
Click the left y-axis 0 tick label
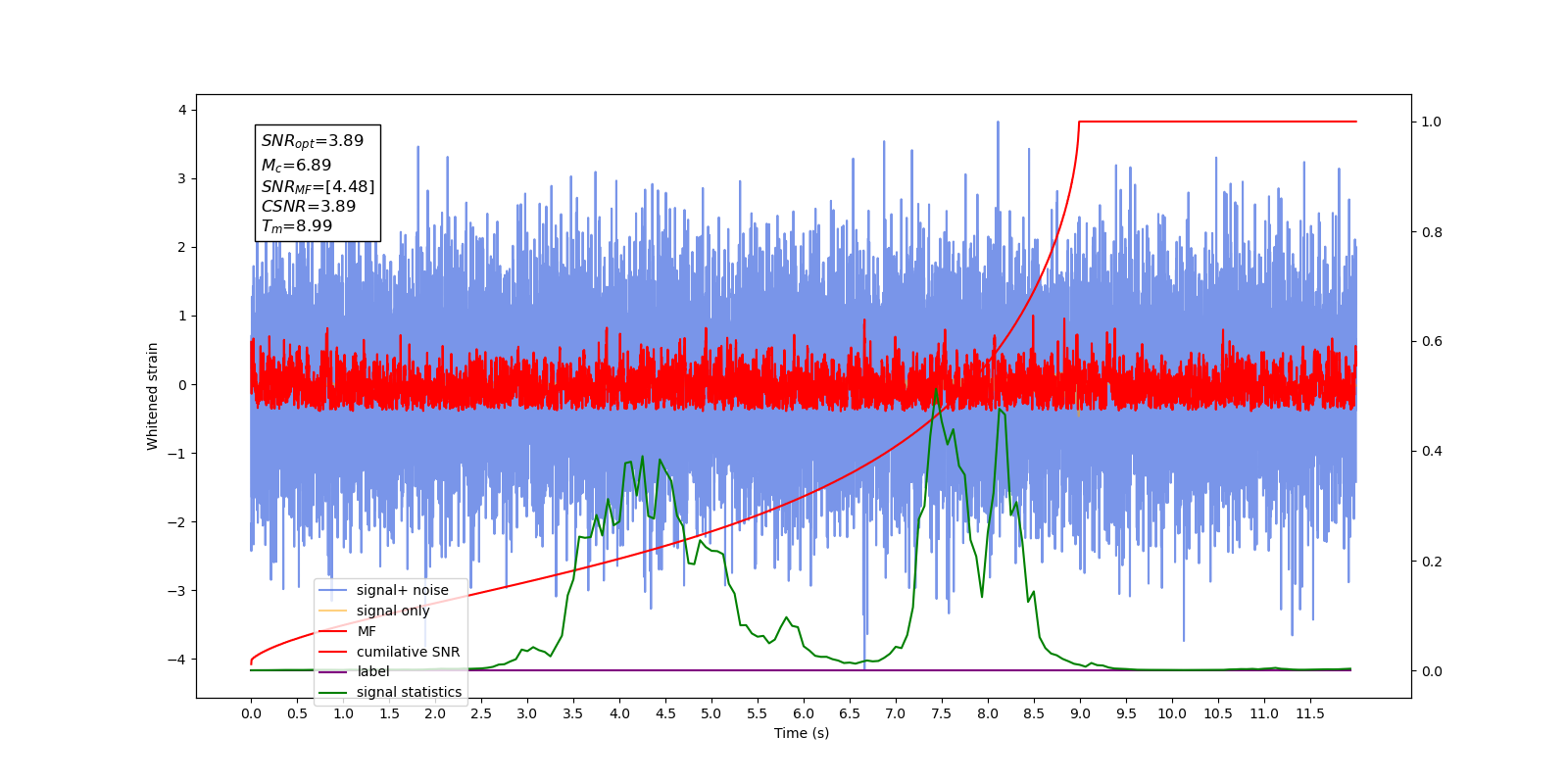(x=182, y=384)
